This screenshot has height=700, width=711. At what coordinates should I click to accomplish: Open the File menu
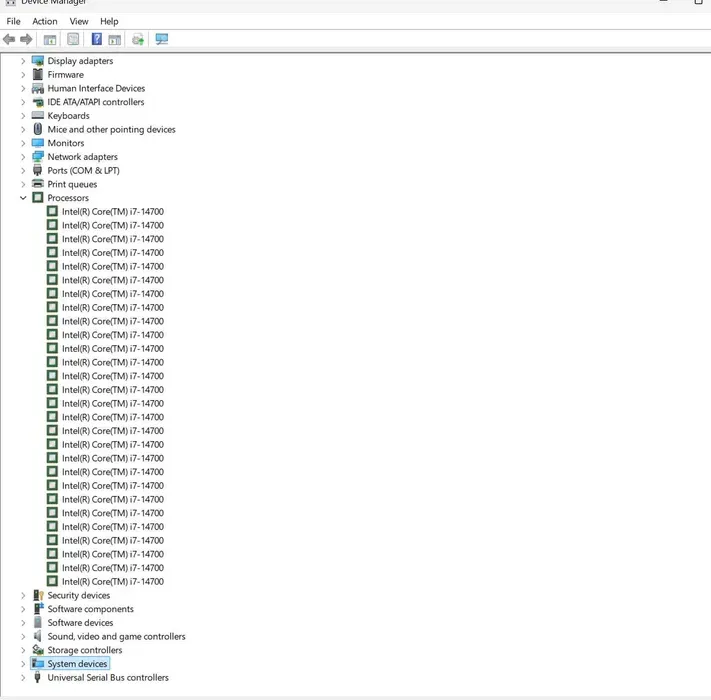point(13,21)
